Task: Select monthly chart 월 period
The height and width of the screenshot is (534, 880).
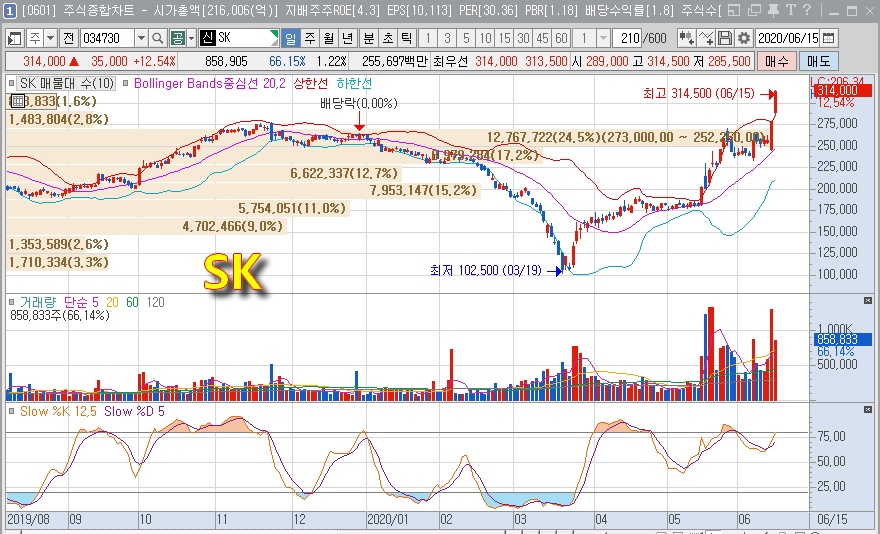Action: click(x=329, y=38)
